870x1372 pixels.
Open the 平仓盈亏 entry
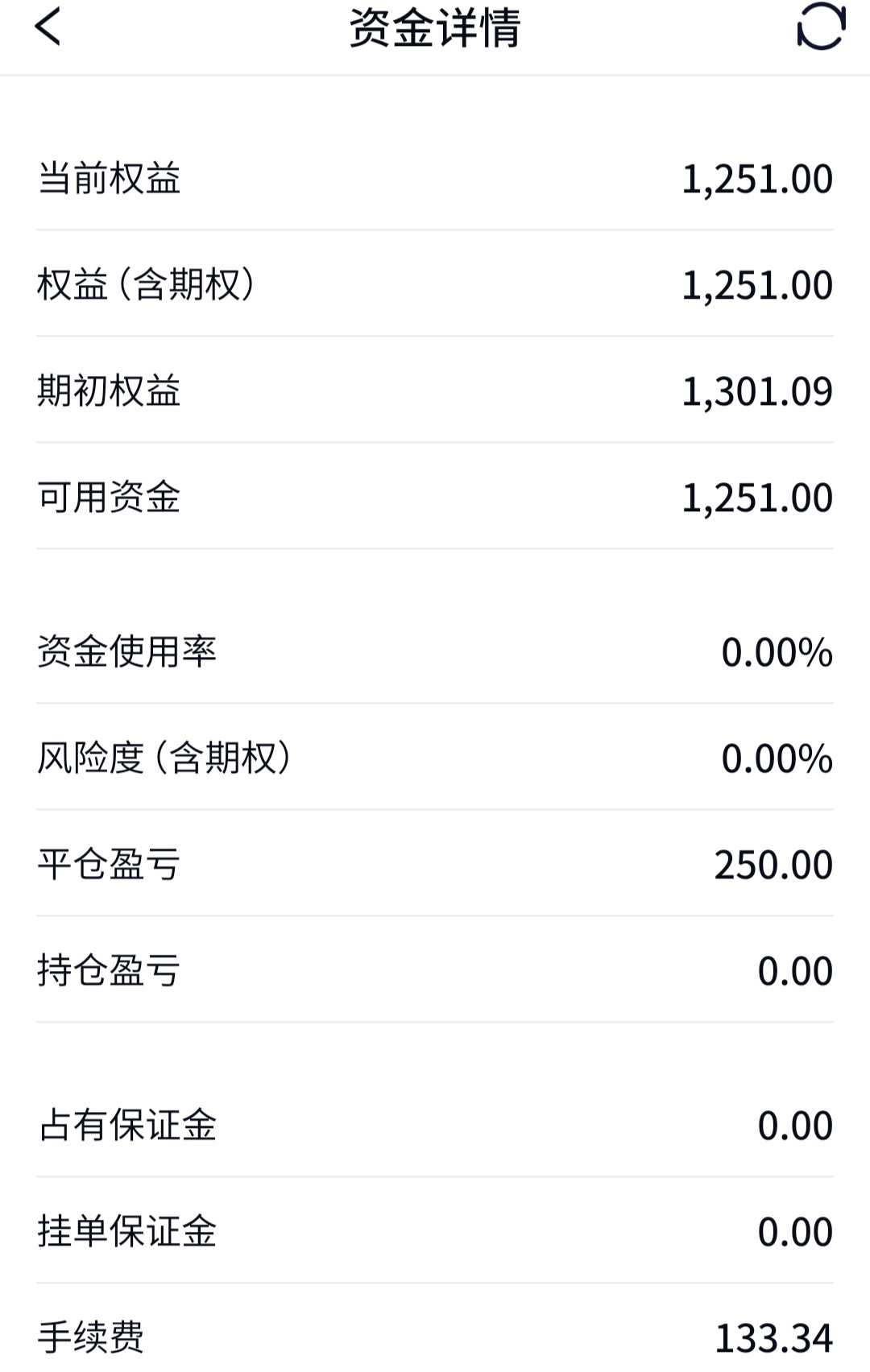coord(435,863)
